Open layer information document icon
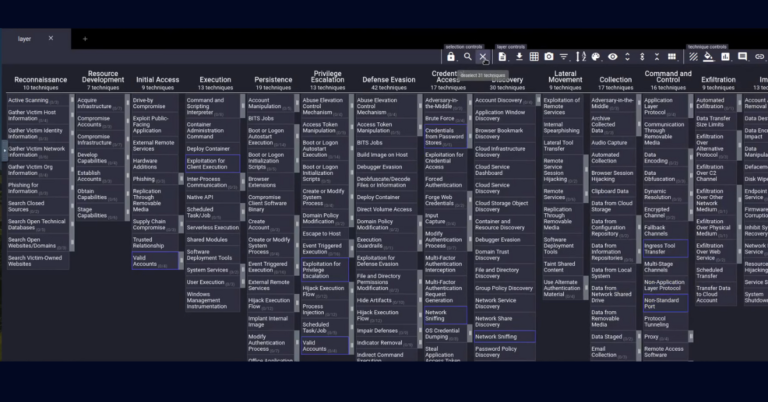 point(502,57)
